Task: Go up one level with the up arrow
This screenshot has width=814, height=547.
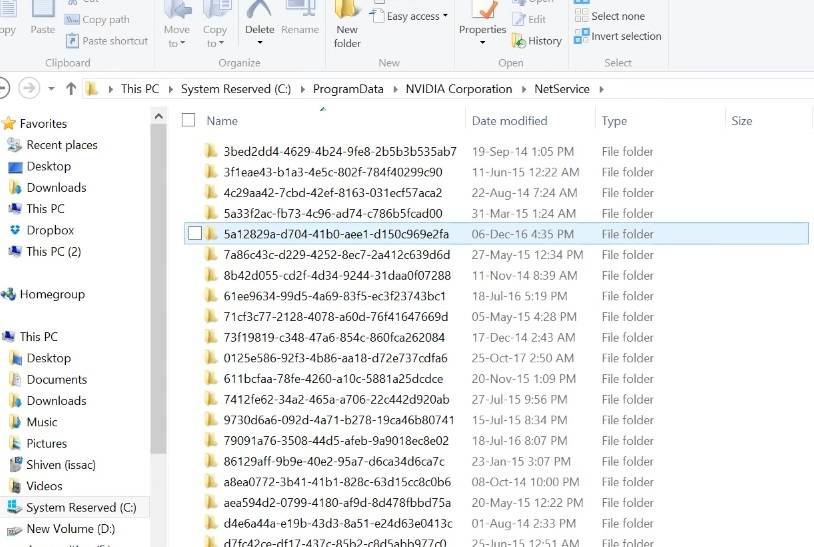Action: tap(71, 89)
